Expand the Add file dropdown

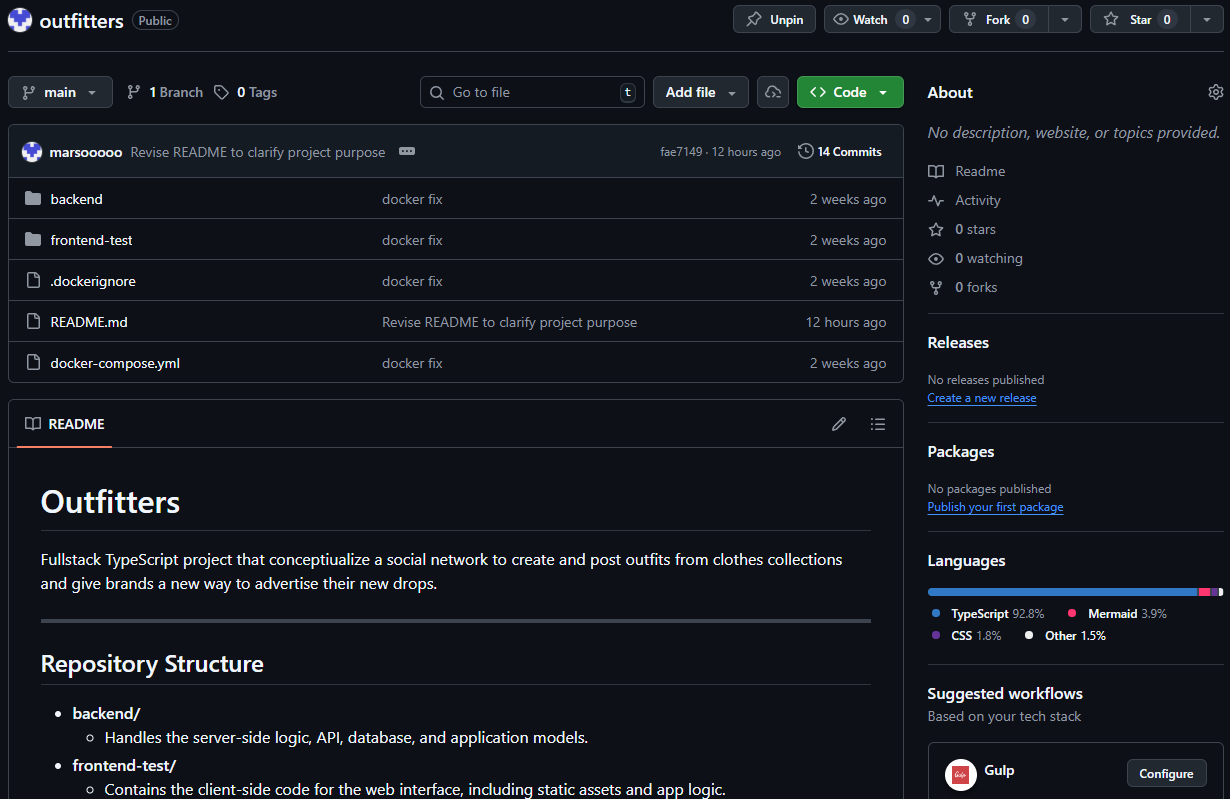[700, 92]
